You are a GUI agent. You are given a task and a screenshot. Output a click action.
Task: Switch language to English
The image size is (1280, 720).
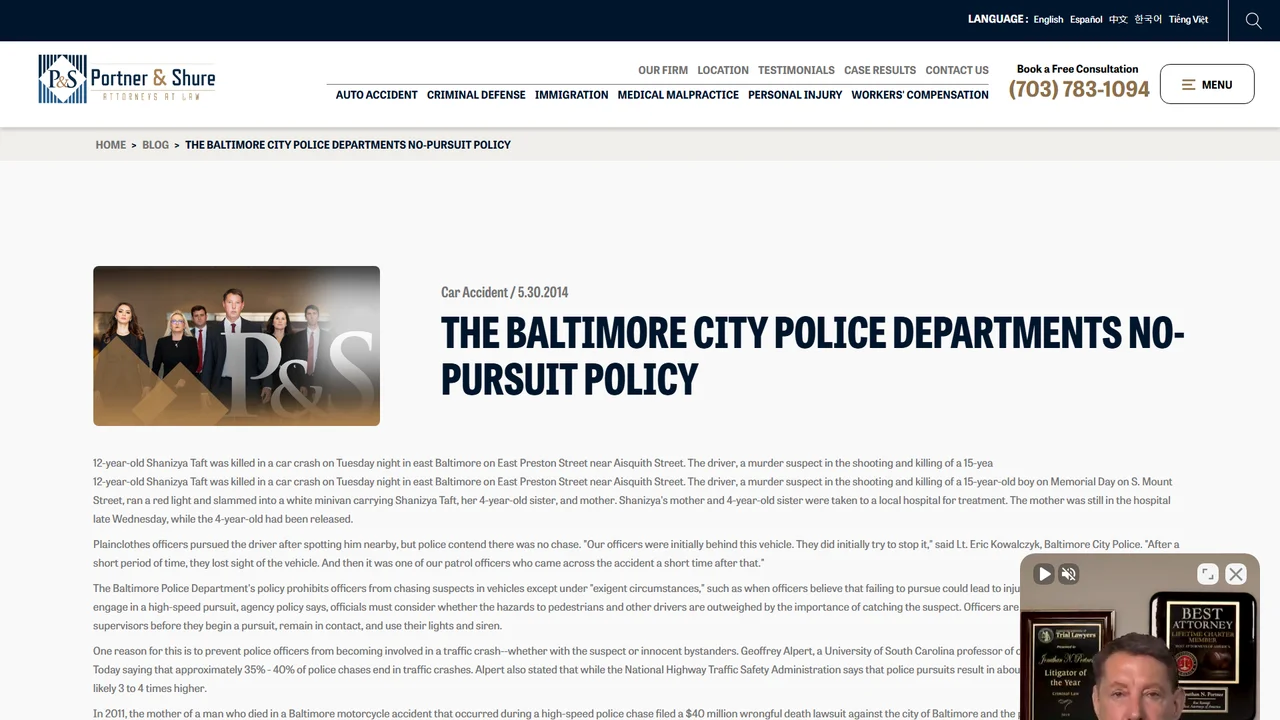(x=1048, y=19)
